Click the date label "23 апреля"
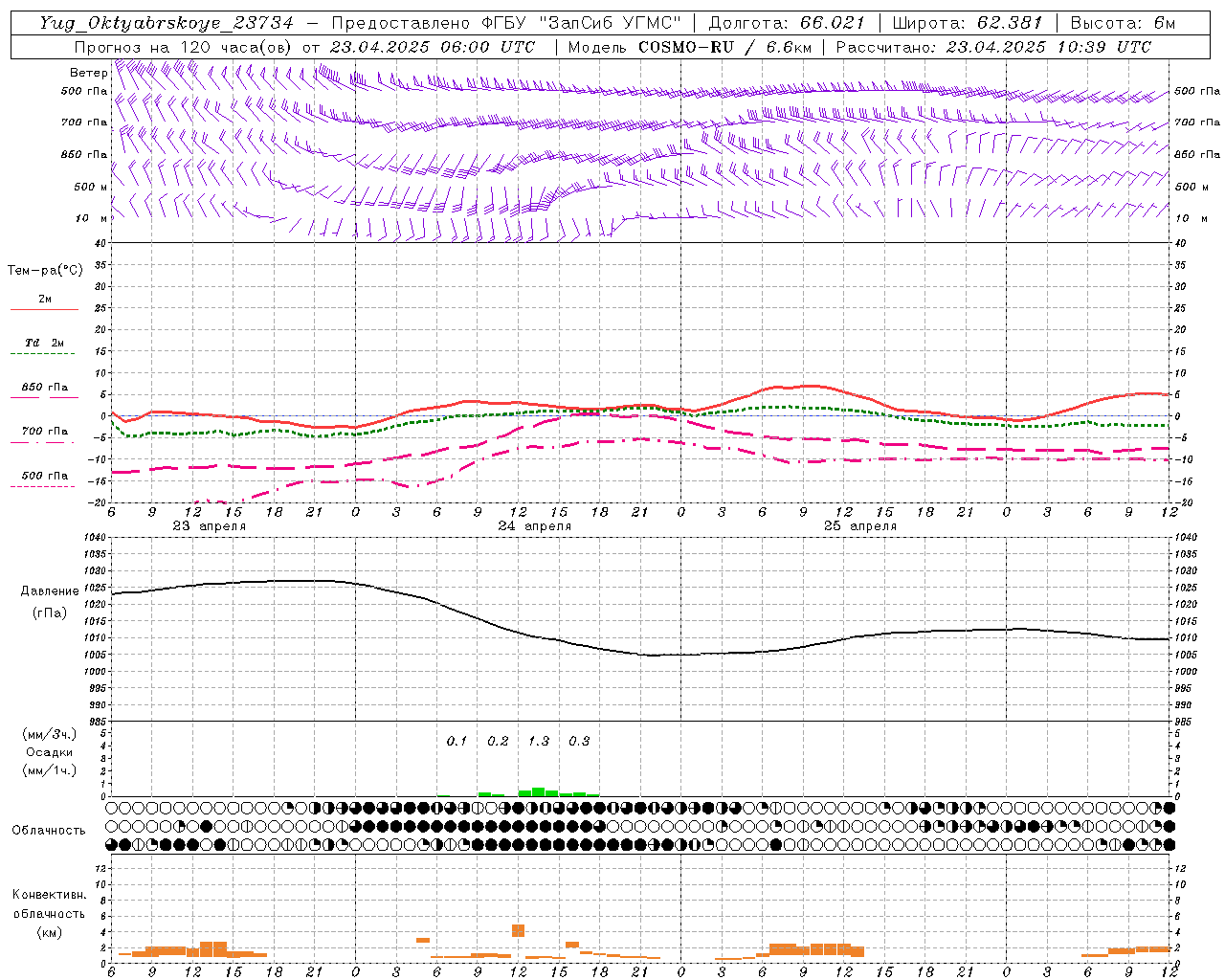The width and height of the screenshot is (1225, 980). 209,526
